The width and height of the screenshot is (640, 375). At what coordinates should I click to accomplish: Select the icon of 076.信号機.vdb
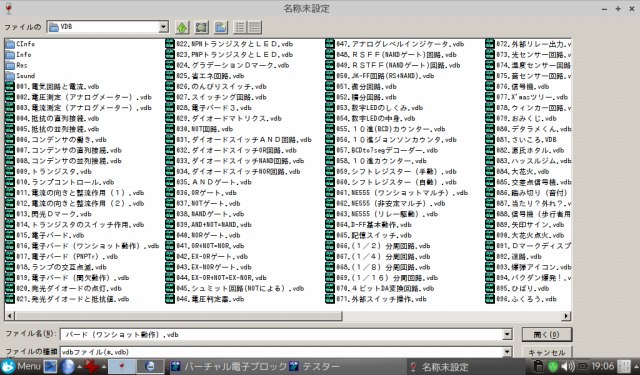490,86
